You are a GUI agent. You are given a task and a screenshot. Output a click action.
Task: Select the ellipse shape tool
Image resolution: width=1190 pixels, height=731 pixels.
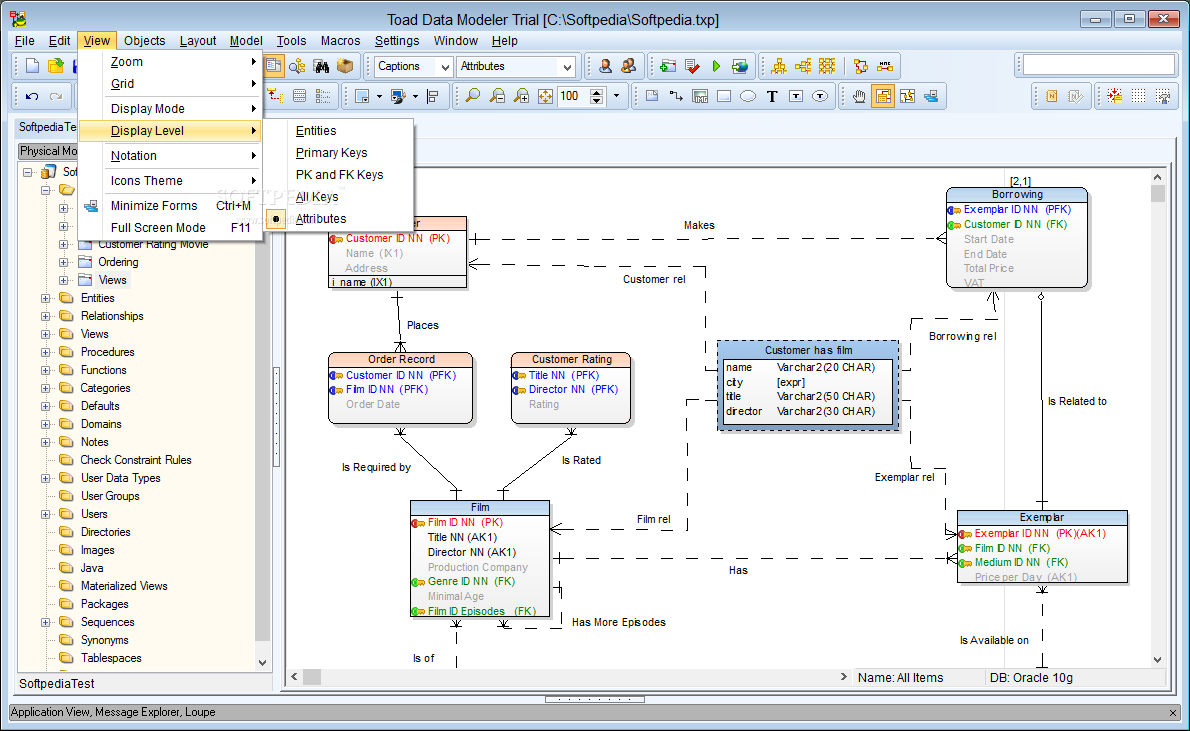click(748, 96)
